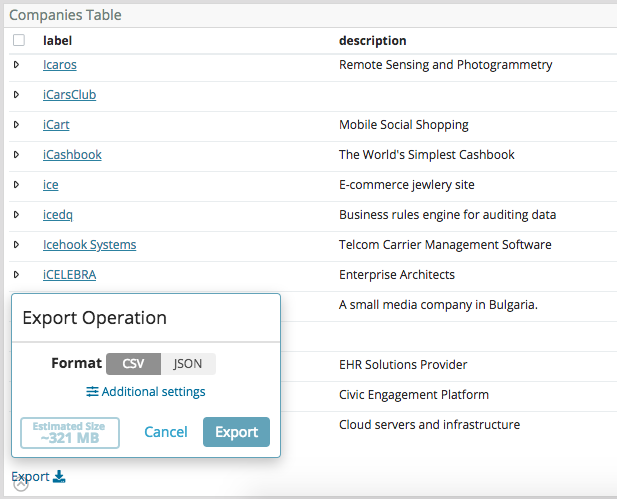Click the sliders icon for Additional settings
This screenshot has width=617, height=499.
[92, 392]
